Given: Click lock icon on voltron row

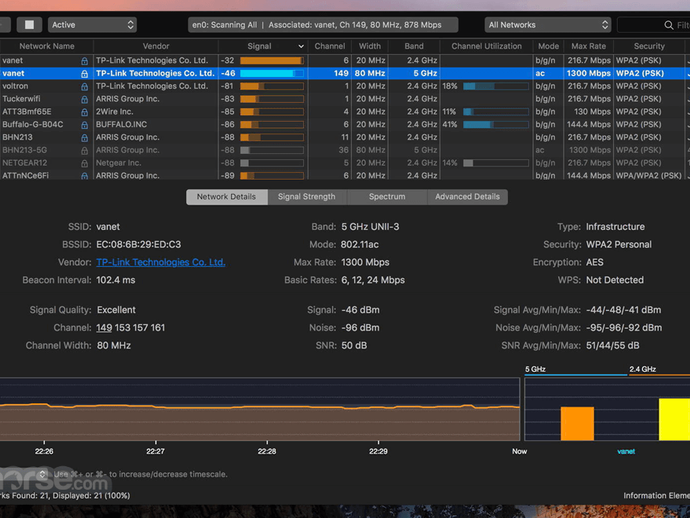Looking at the screenshot, I should point(84,86).
